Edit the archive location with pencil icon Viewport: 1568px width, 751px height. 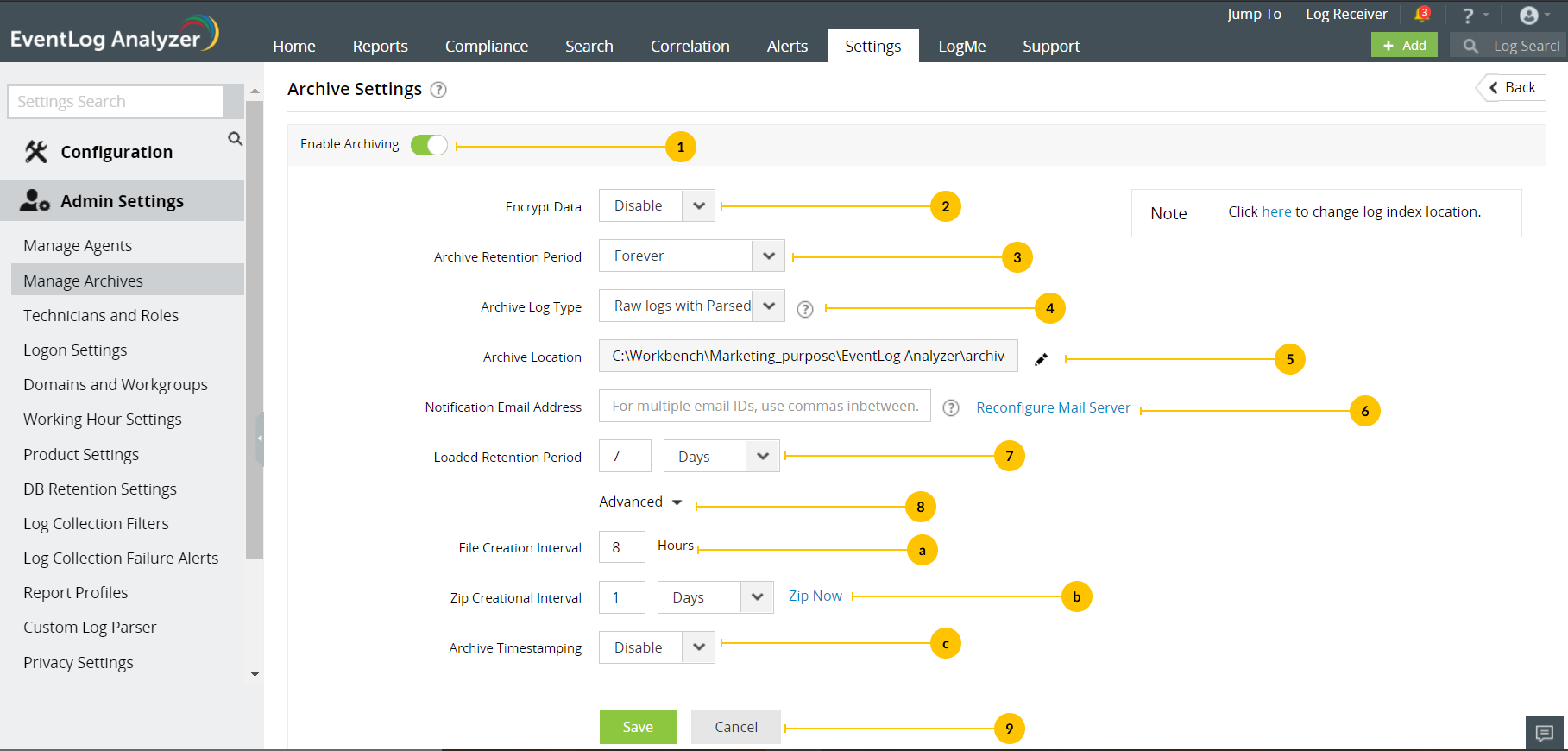tap(1042, 359)
